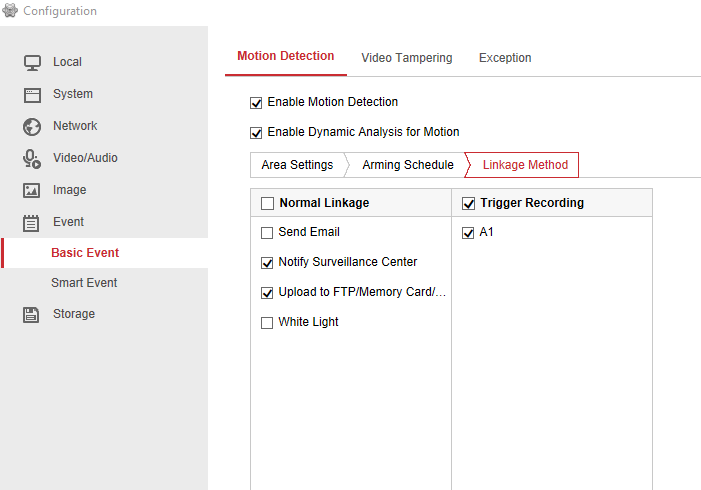The height and width of the screenshot is (490, 701).
Task: Click the Configuration gear icon in header
Action: (11, 11)
